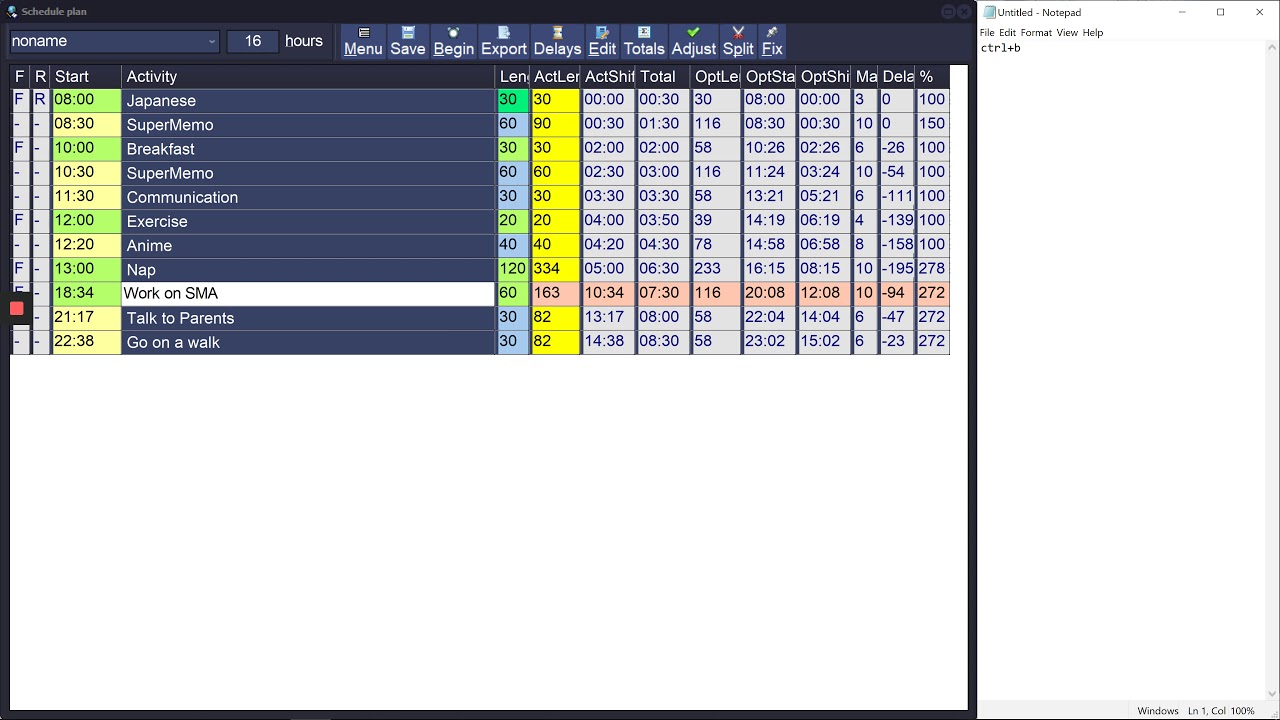Toggle the F flag for Exercise row
Screen dimensions: 1280x720
(19, 221)
